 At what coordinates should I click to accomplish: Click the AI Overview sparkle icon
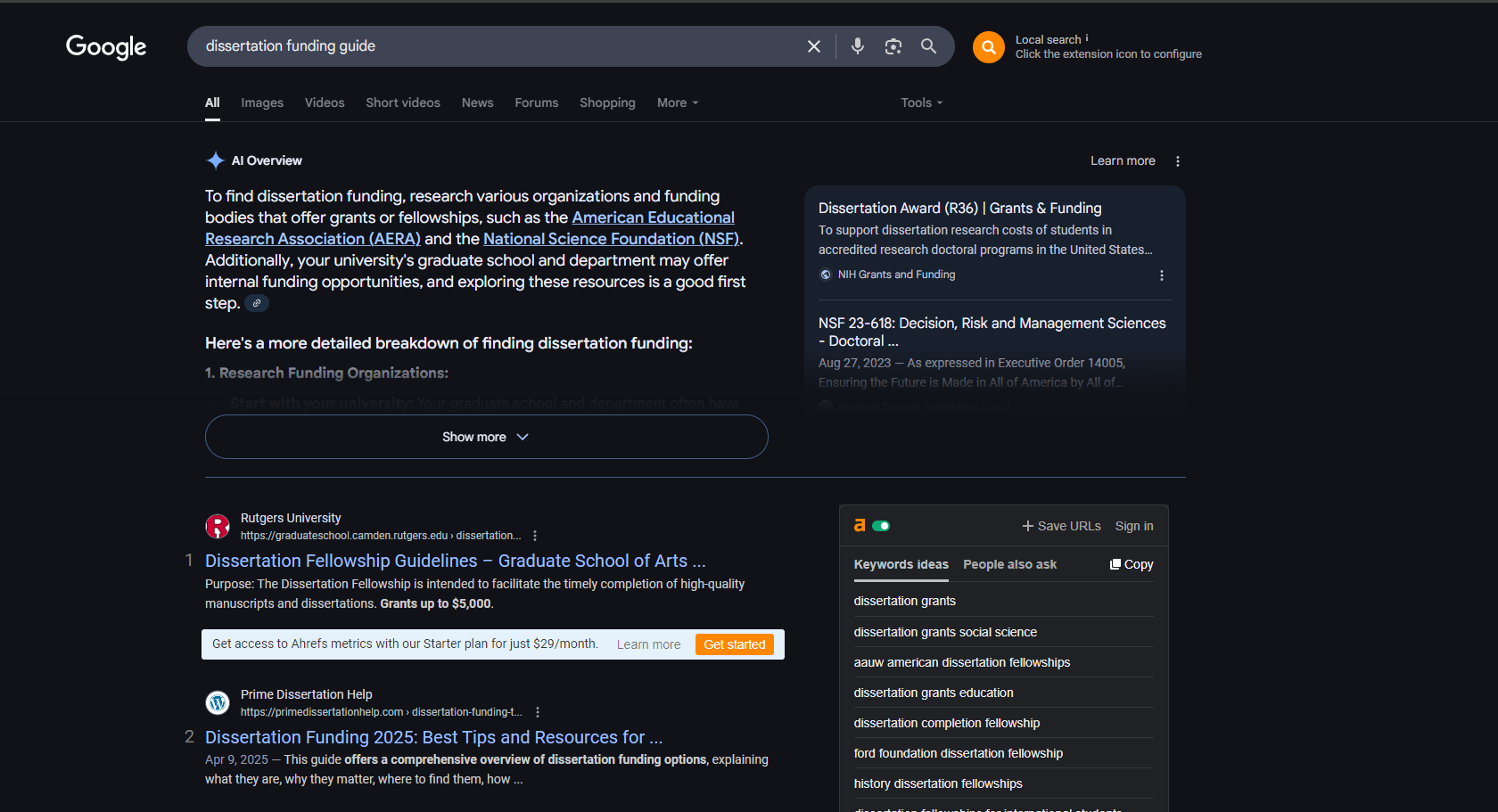point(216,160)
